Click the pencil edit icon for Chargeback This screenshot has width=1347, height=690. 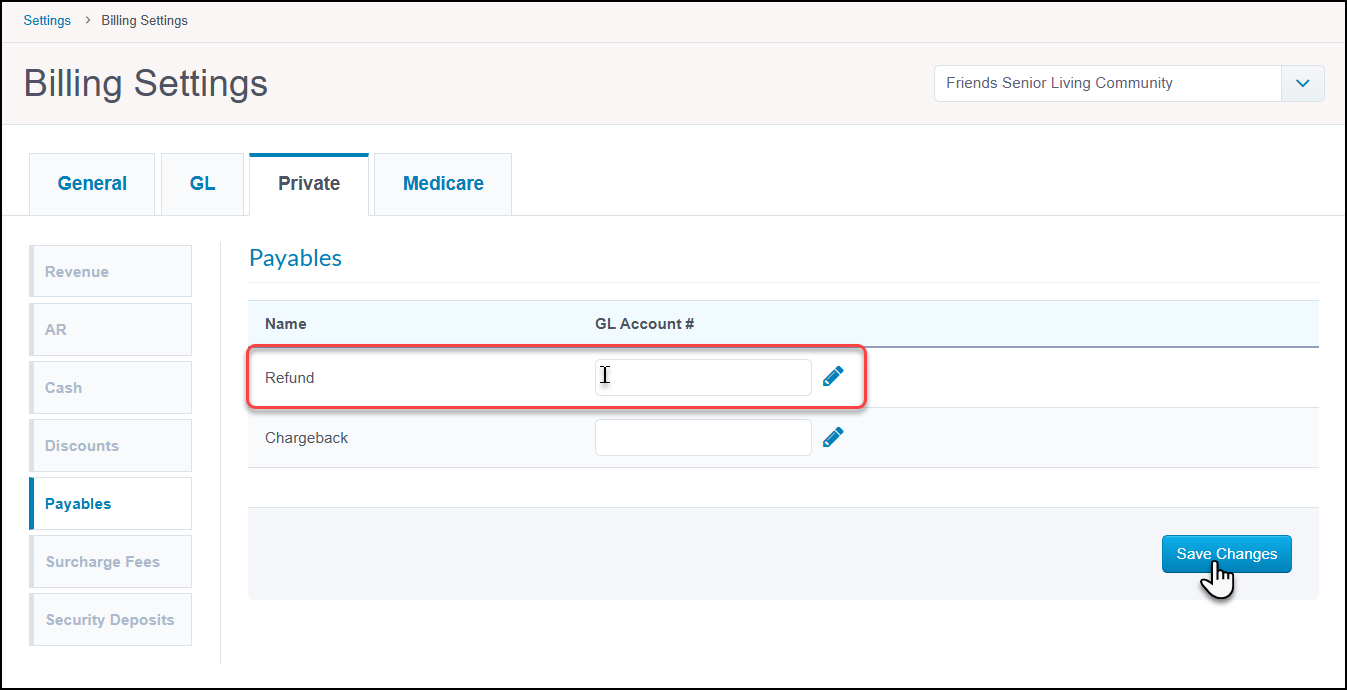[x=833, y=437]
